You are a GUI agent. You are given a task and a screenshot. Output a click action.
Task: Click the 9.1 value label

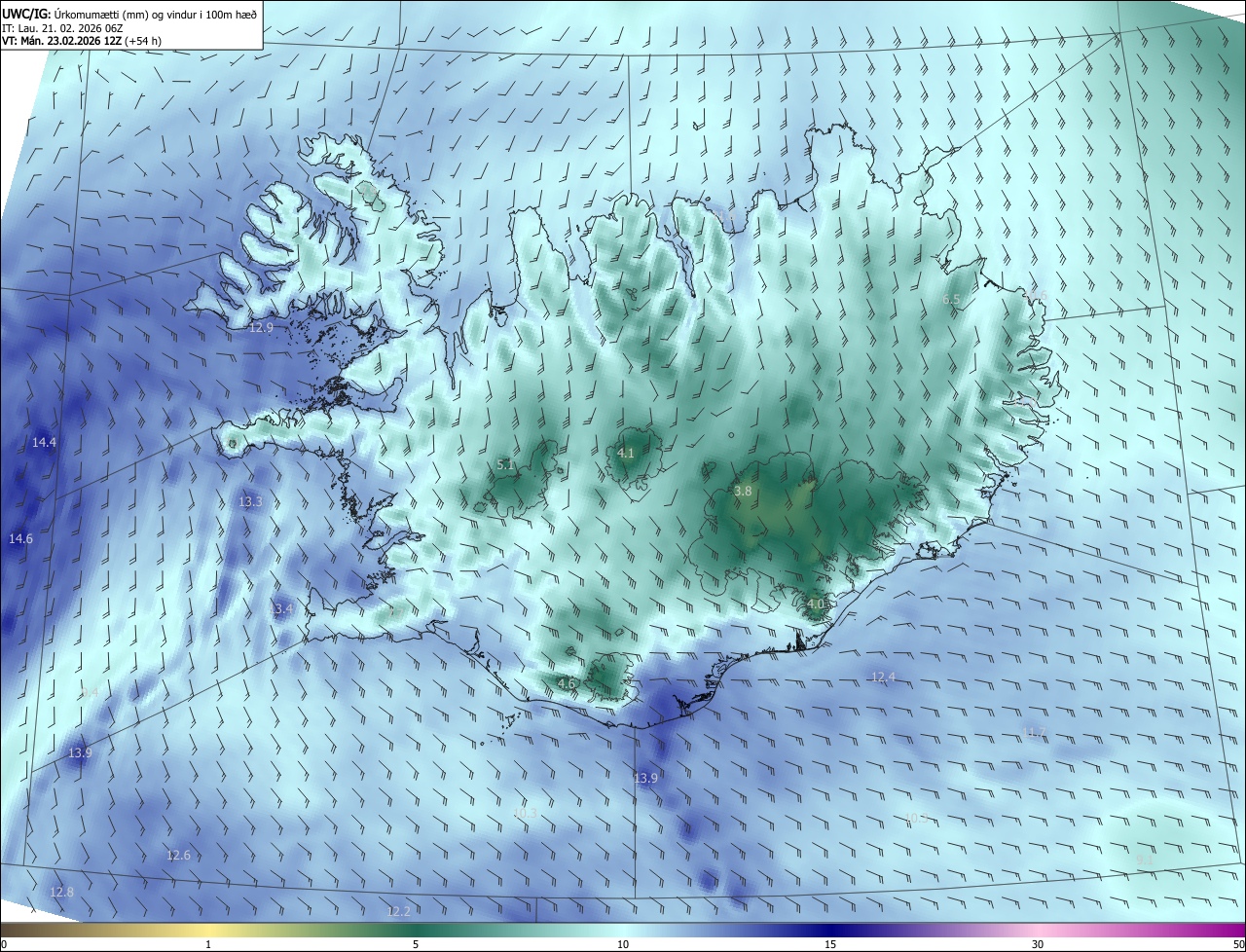coord(1144,860)
